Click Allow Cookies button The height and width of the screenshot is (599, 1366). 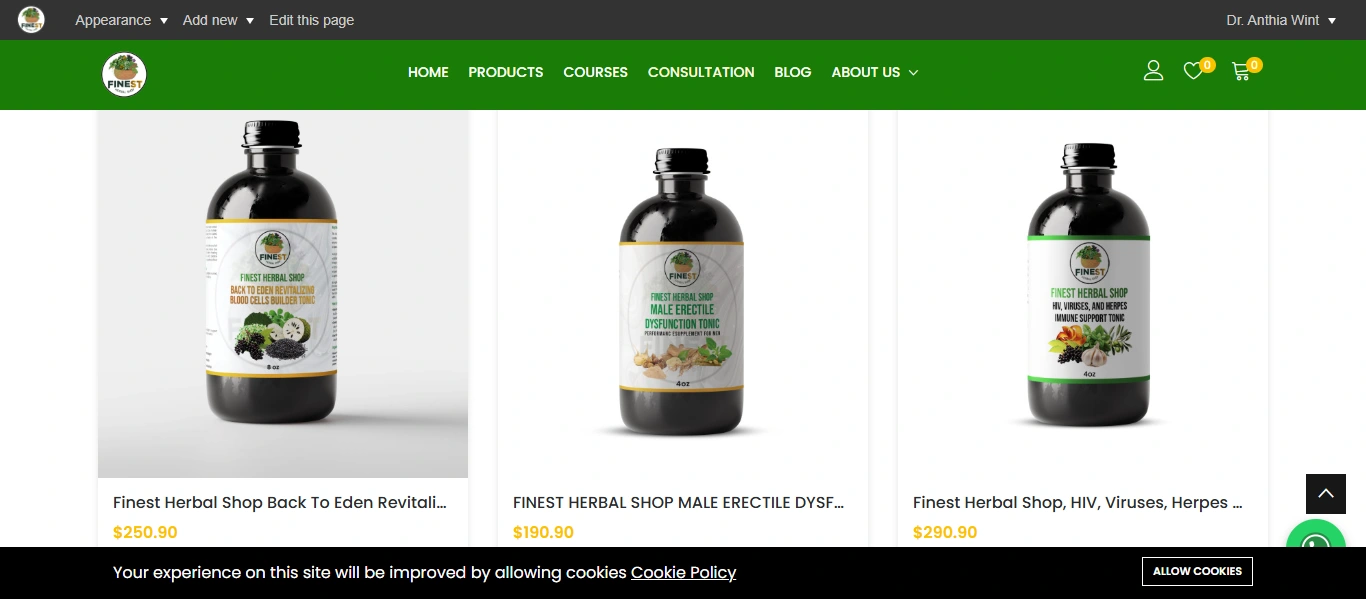[1197, 571]
